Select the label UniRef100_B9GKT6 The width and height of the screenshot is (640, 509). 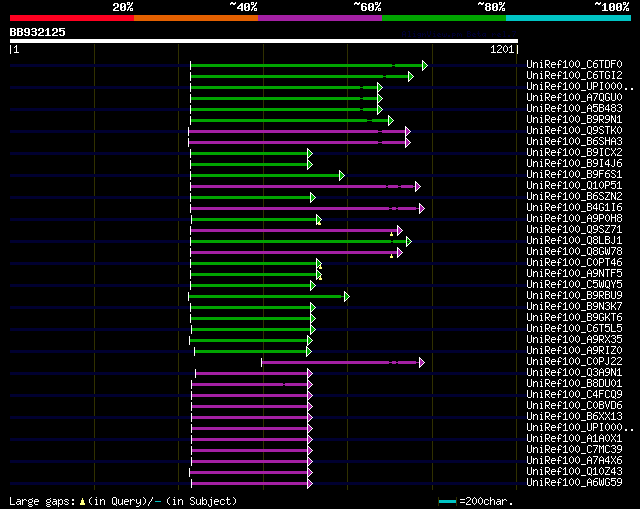(x=574, y=318)
